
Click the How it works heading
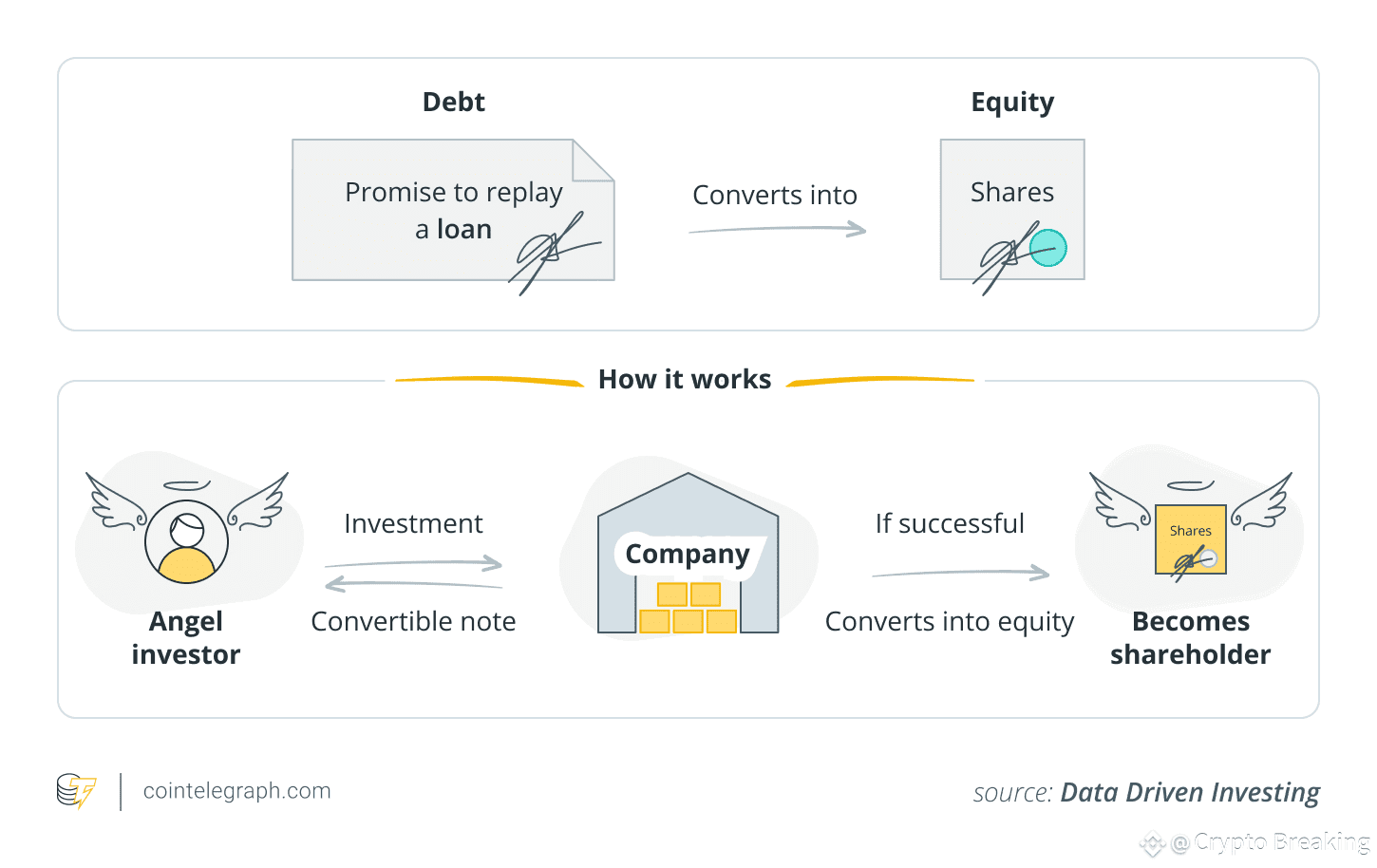(685, 380)
